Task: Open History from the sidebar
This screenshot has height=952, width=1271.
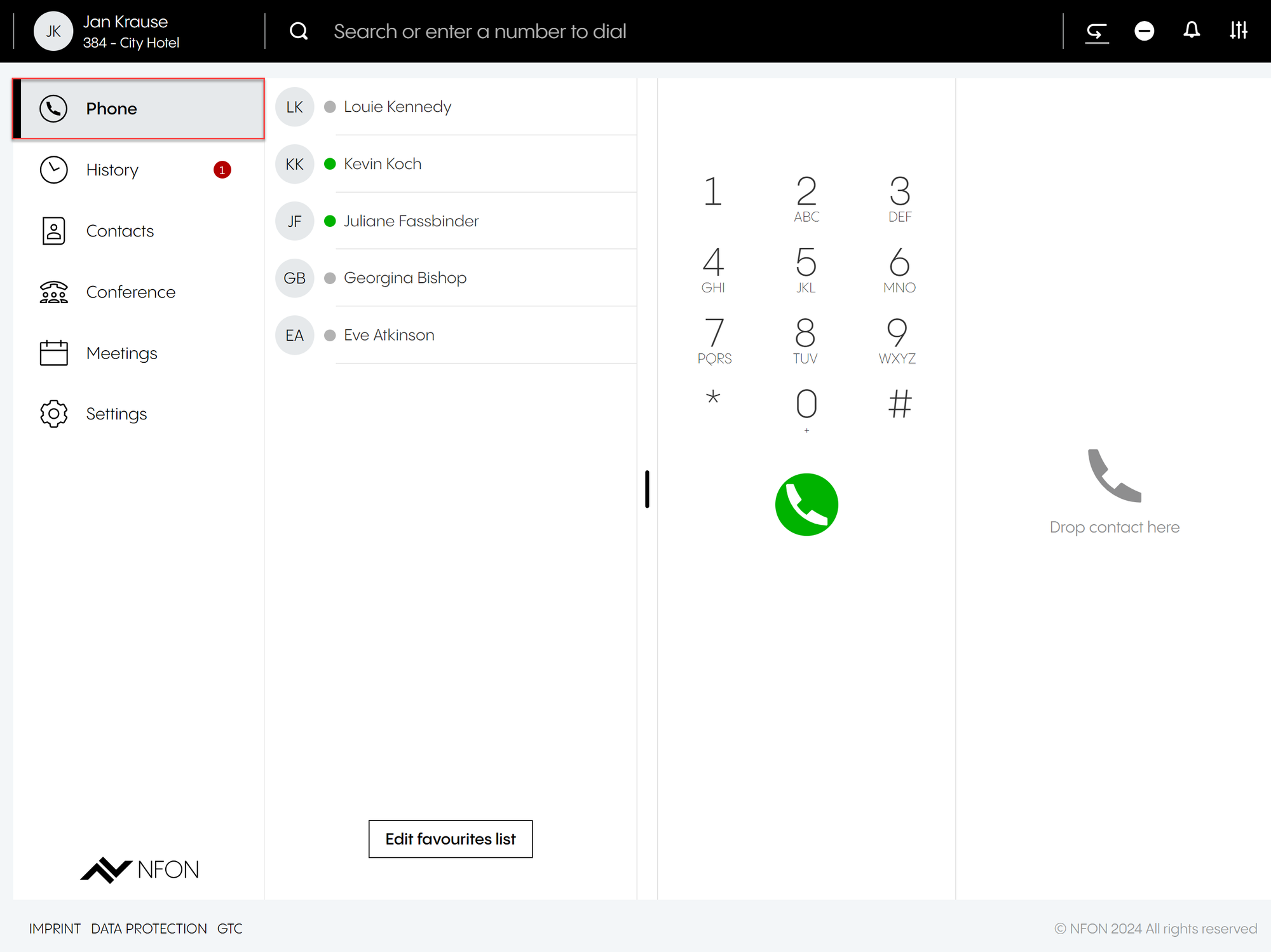Action: (x=112, y=170)
